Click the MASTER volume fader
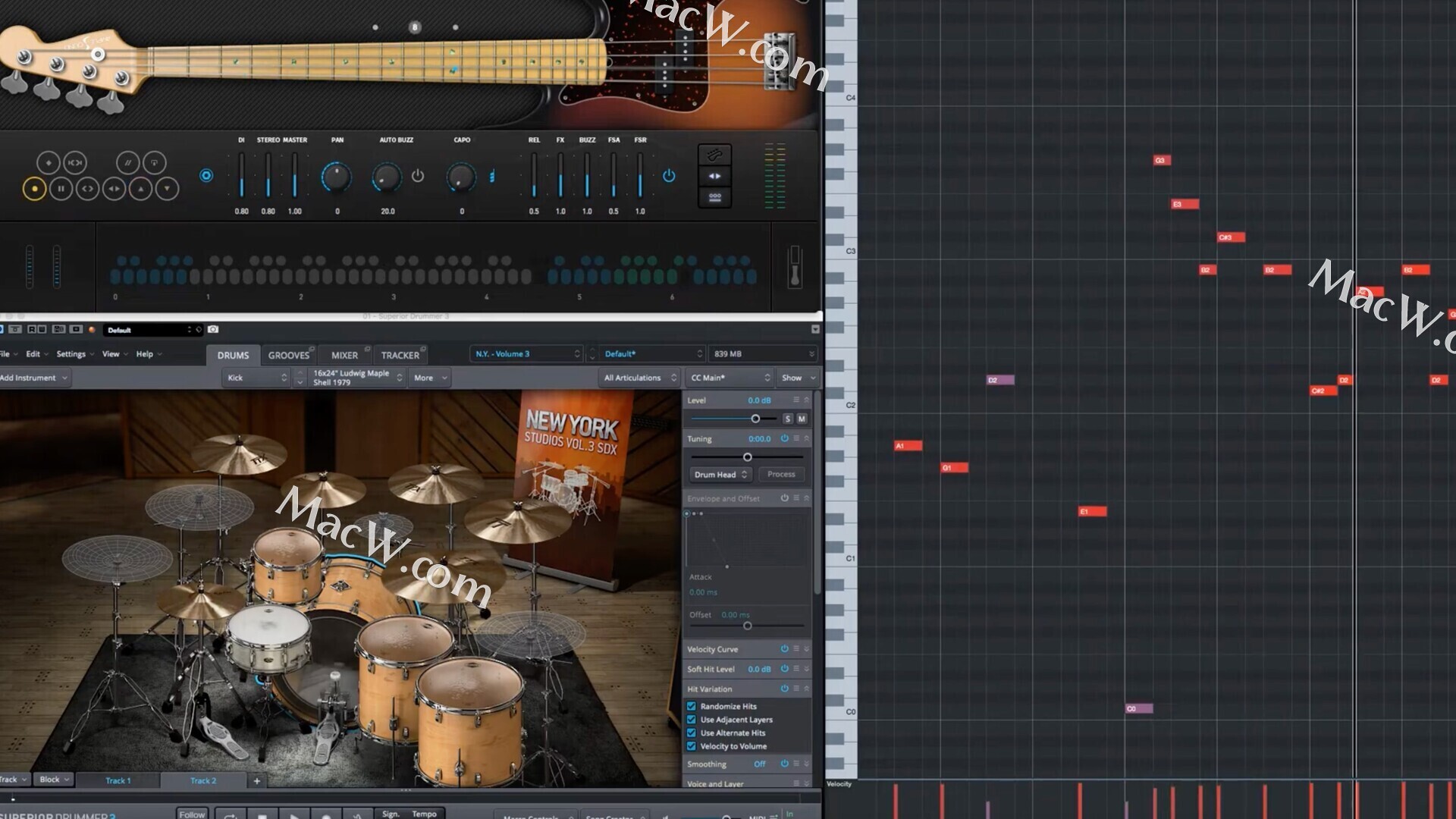This screenshot has width=1456, height=819. 294,176
